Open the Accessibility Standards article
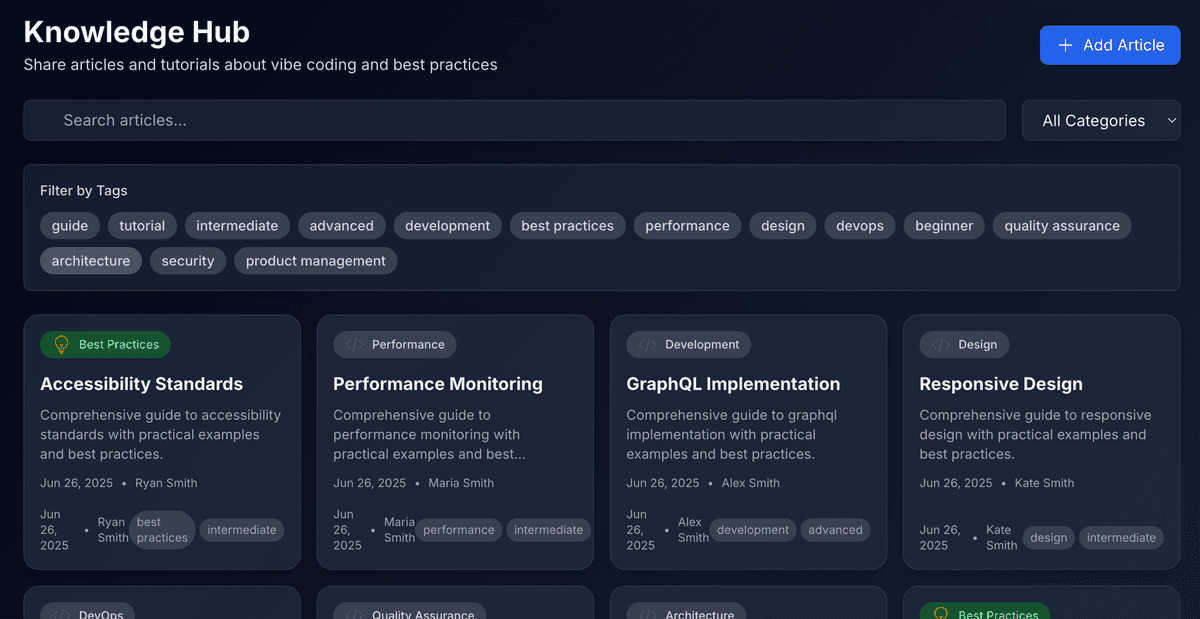 click(x=141, y=384)
